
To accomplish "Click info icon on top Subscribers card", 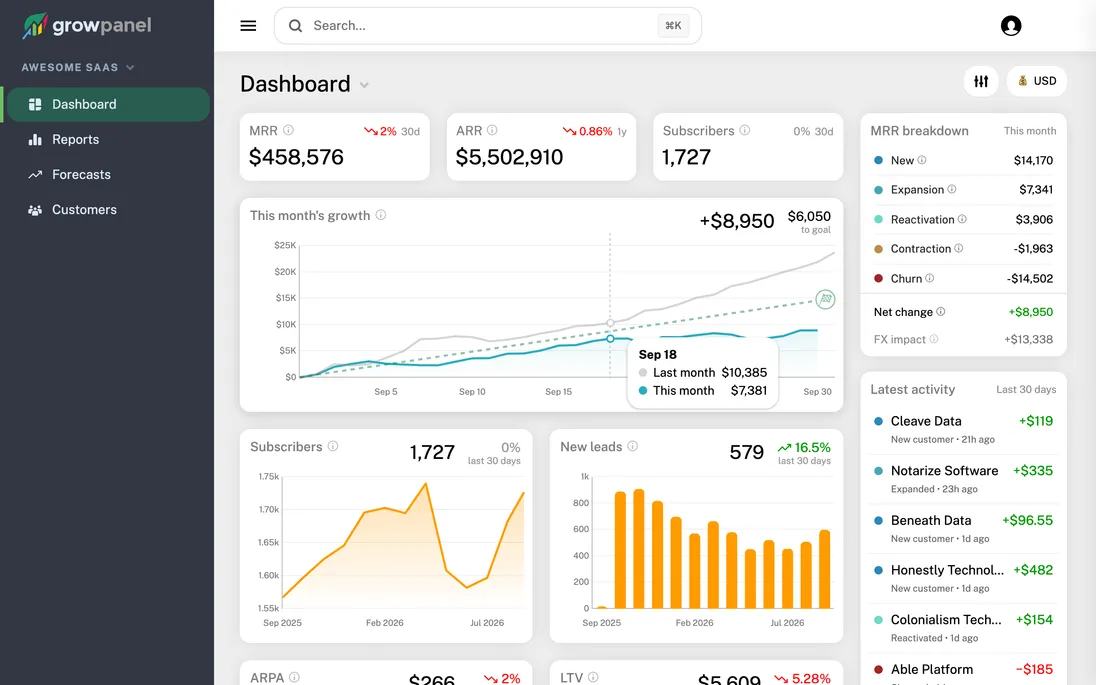I will [x=744, y=130].
